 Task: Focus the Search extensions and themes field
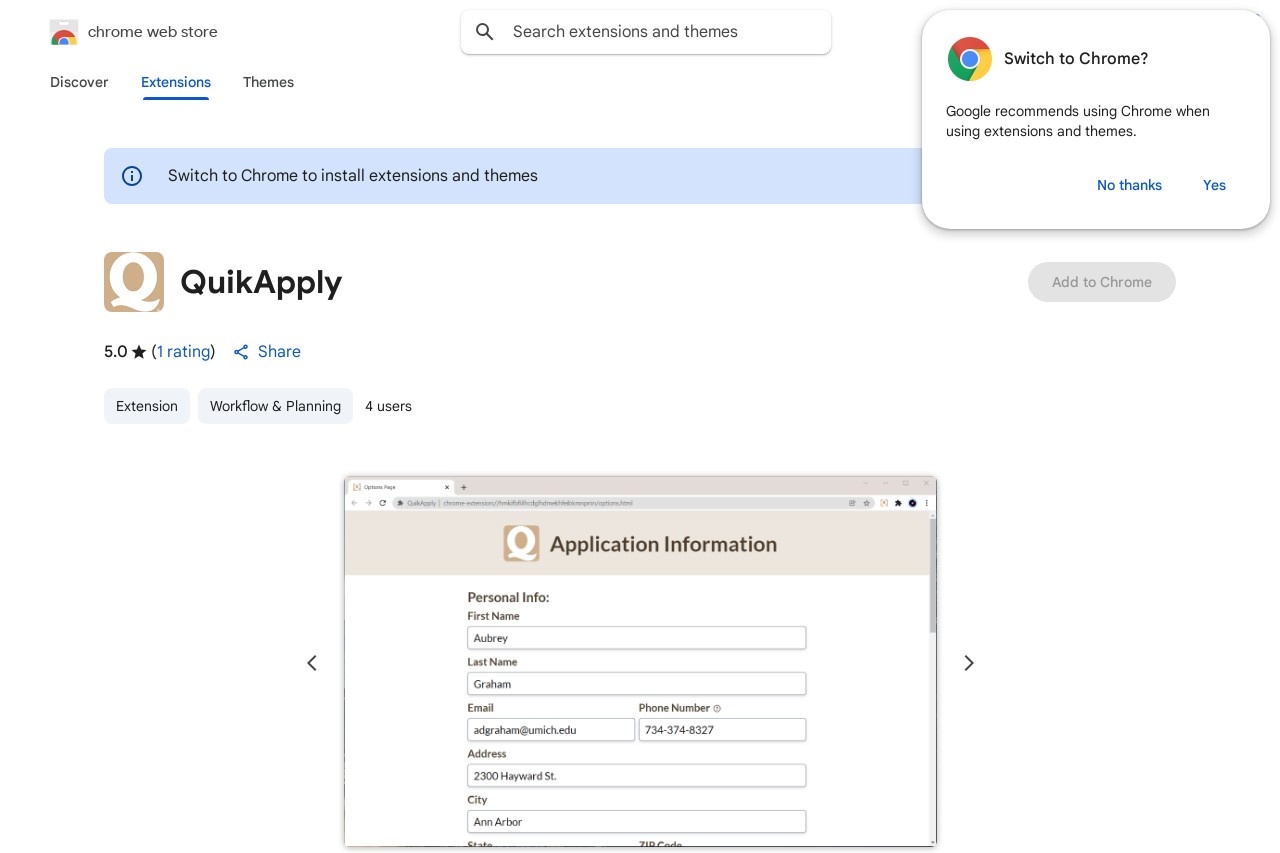(x=646, y=32)
